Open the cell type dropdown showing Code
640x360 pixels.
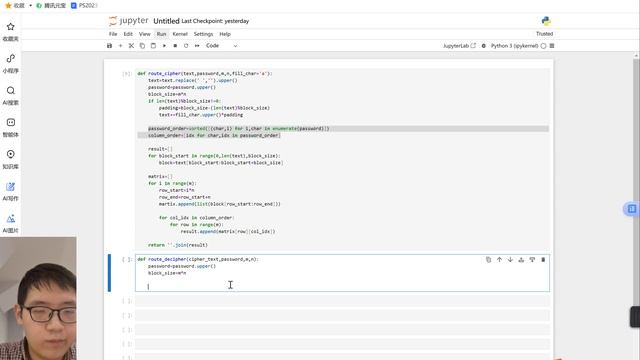221,46
